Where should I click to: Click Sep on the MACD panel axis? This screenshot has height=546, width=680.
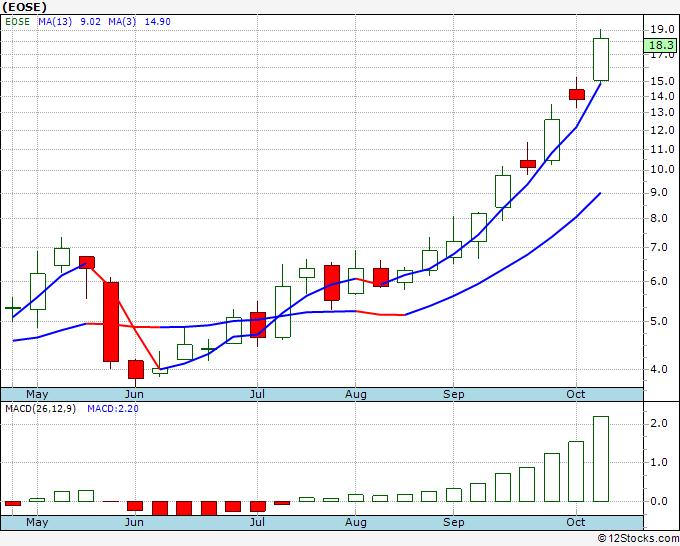(x=454, y=523)
